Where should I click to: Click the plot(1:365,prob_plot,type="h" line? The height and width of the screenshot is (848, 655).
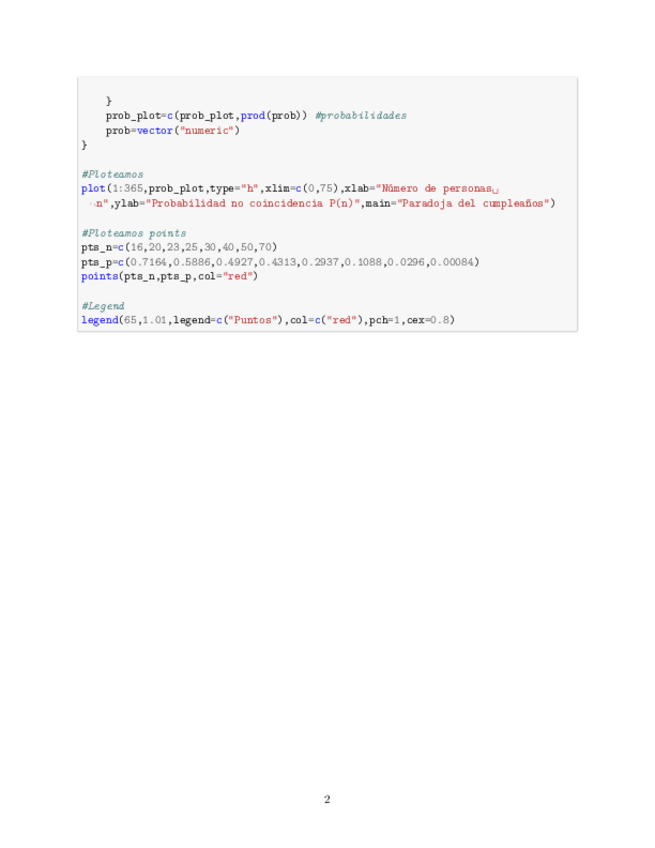290,189
